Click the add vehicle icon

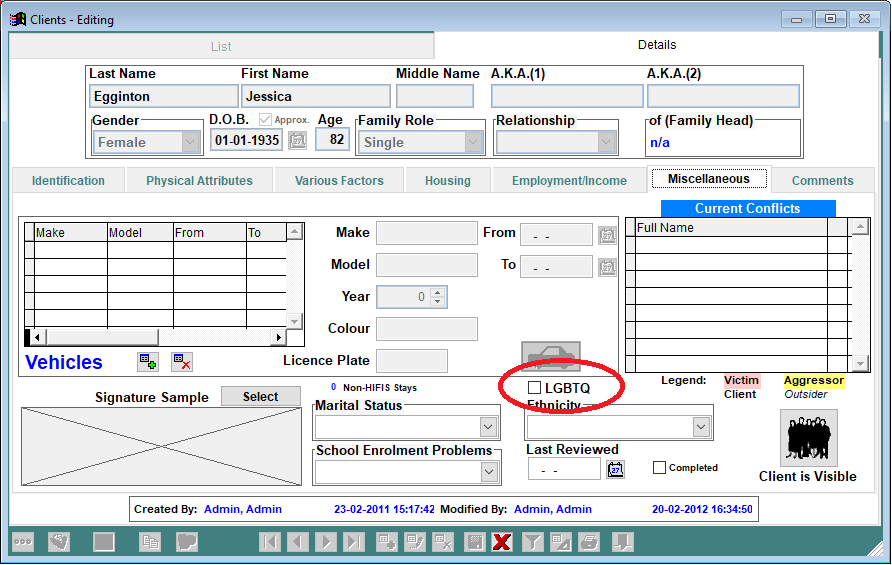pos(147,361)
